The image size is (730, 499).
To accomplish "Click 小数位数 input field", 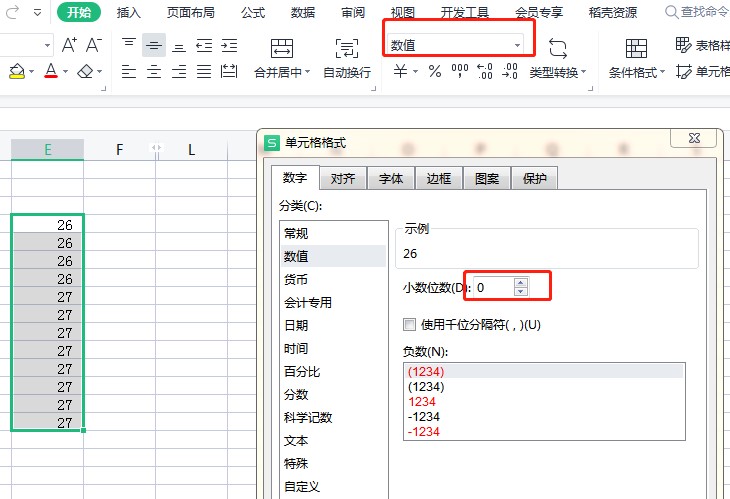I will [494, 287].
